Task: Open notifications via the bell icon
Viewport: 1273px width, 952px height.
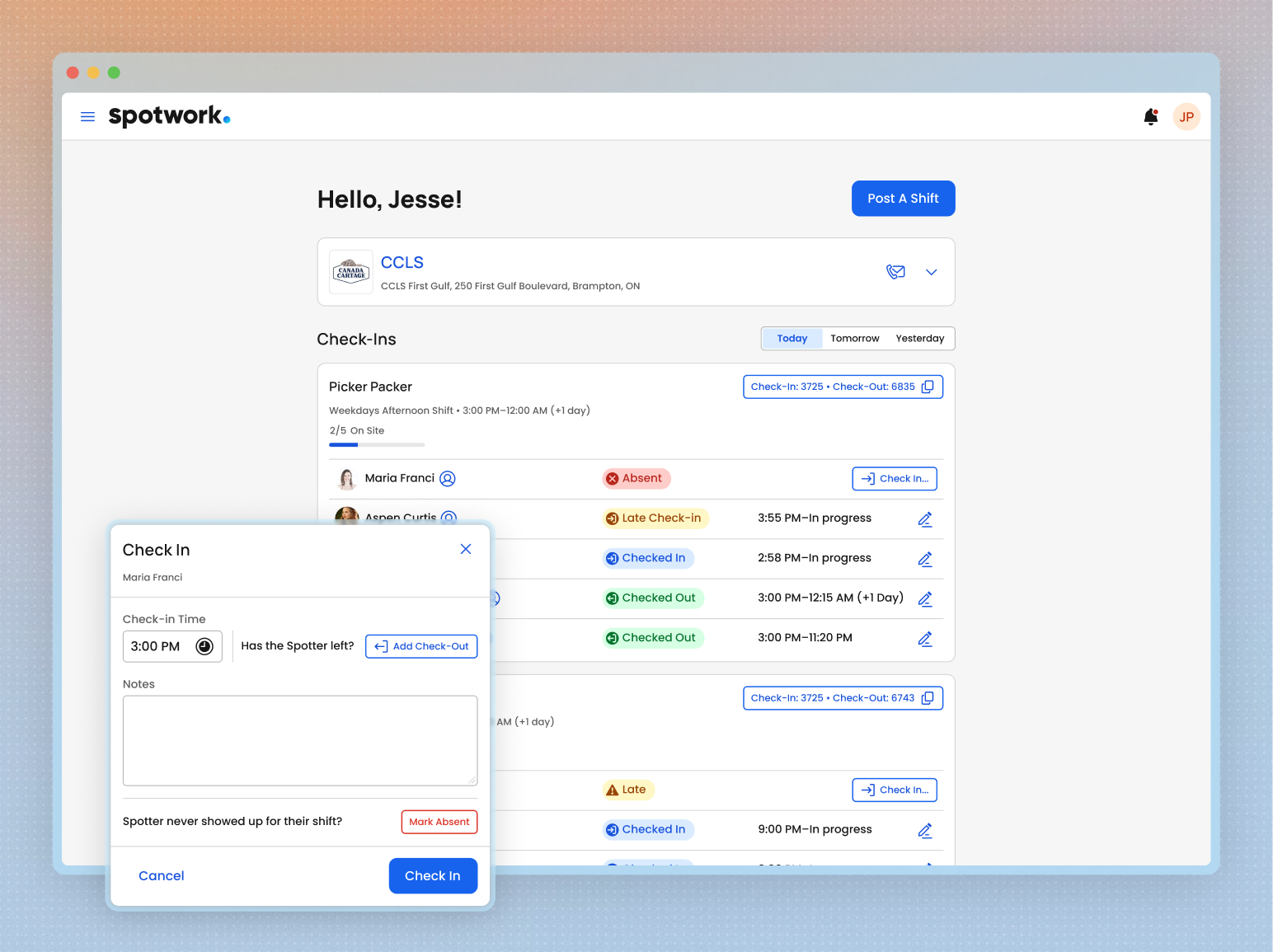Action: click(x=1150, y=116)
